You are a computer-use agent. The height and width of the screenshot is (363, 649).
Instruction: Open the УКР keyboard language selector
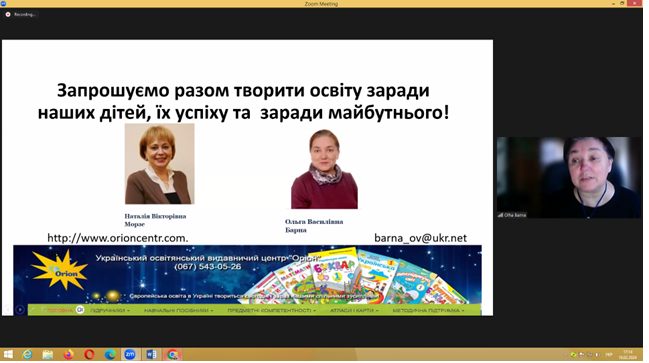click(x=609, y=355)
